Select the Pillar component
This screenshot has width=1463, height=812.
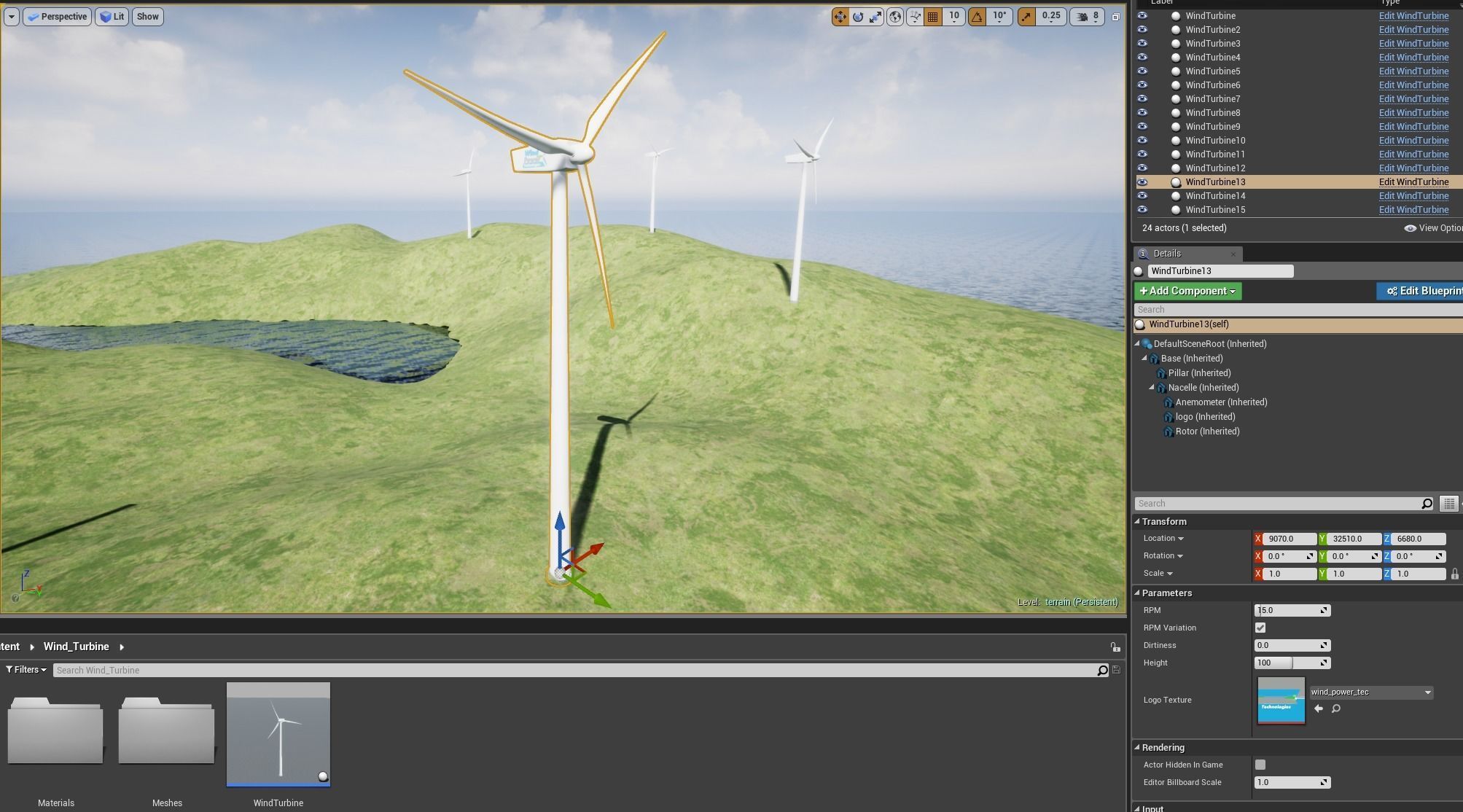click(1199, 373)
